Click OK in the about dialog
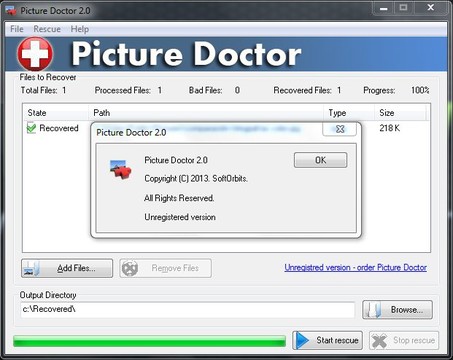The width and height of the screenshot is (453, 360). (x=320, y=160)
